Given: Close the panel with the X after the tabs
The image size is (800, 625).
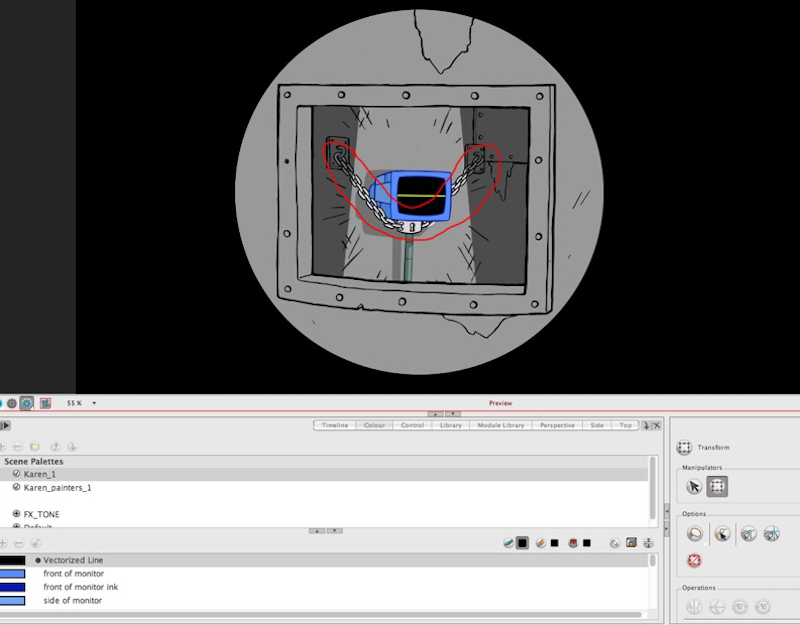Looking at the screenshot, I should pyautogui.click(x=657, y=425).
